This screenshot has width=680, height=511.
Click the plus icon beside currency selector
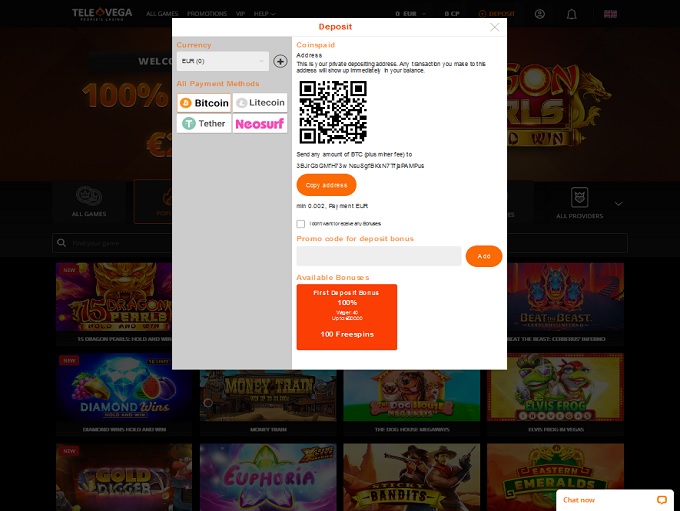[x=280, y=61]
